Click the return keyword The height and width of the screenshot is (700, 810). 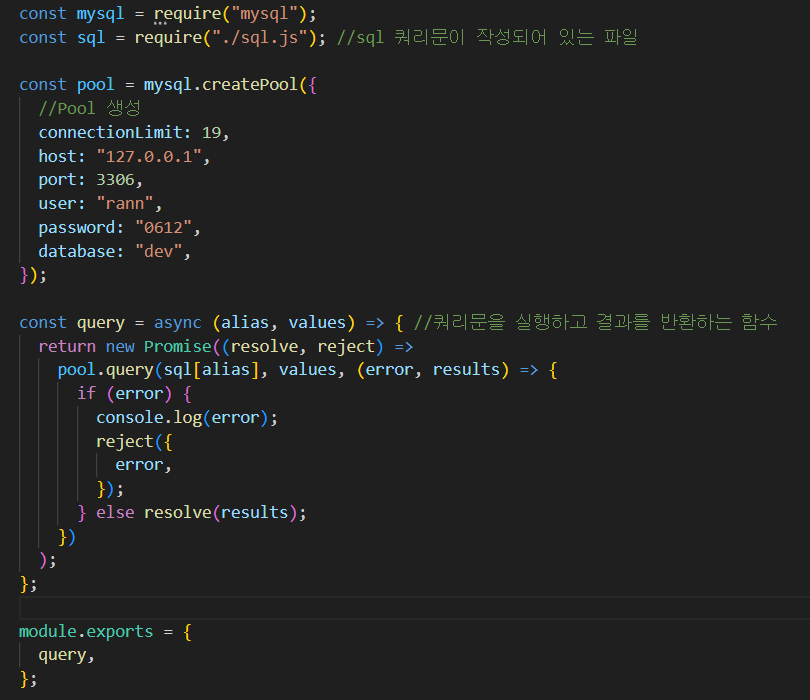(67, 347)
